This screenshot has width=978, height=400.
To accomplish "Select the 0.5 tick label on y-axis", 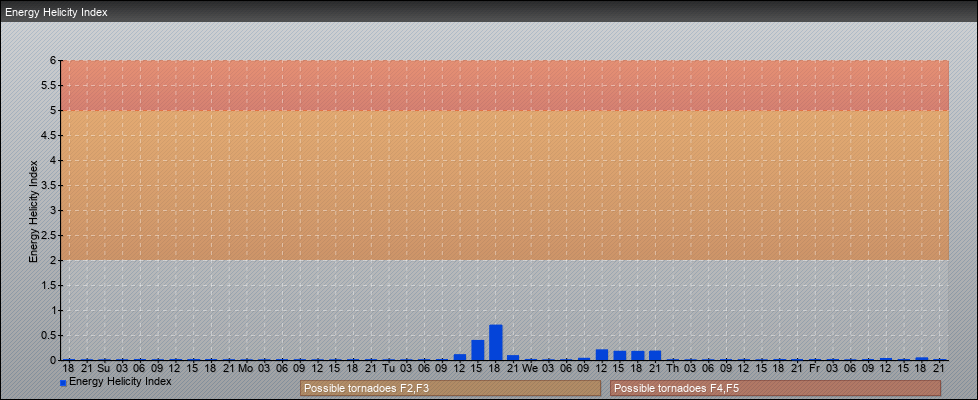I will coord(49,335).
